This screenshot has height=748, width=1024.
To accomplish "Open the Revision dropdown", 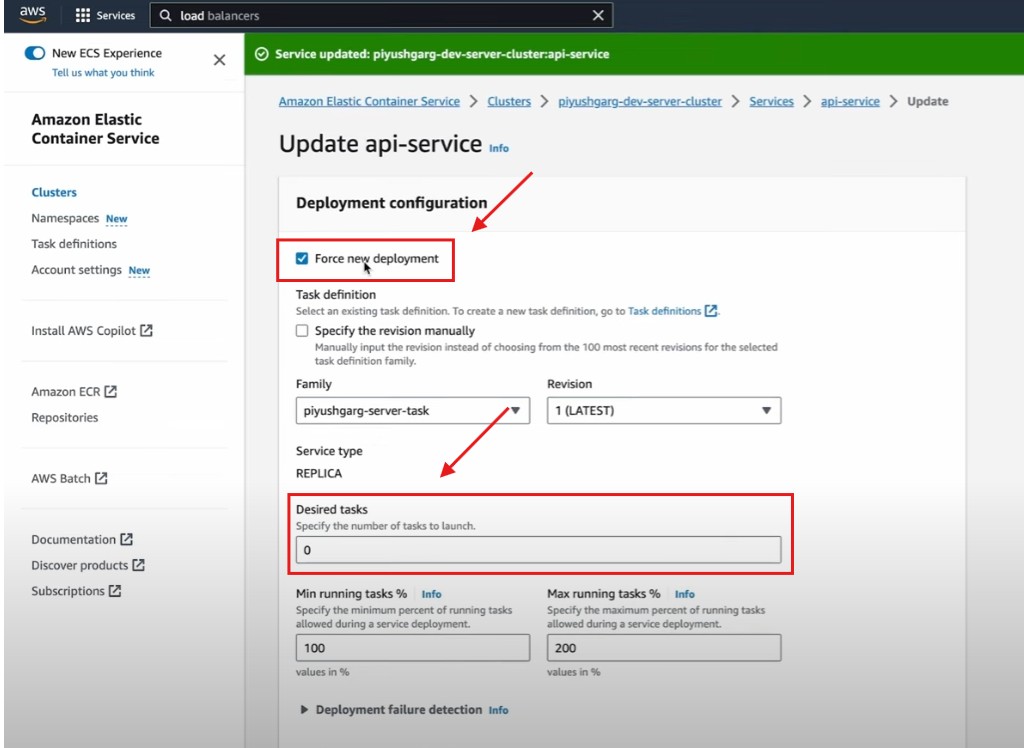I will point(663,410).
